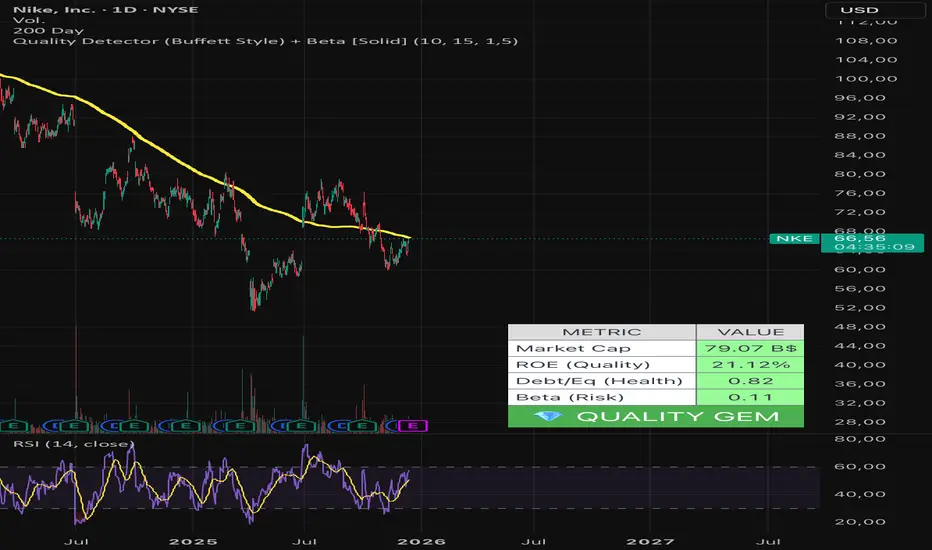Click the 20,00 label on the RSI scale
Image resolution: width=932 pixels, height=550 pixels.
860,521
